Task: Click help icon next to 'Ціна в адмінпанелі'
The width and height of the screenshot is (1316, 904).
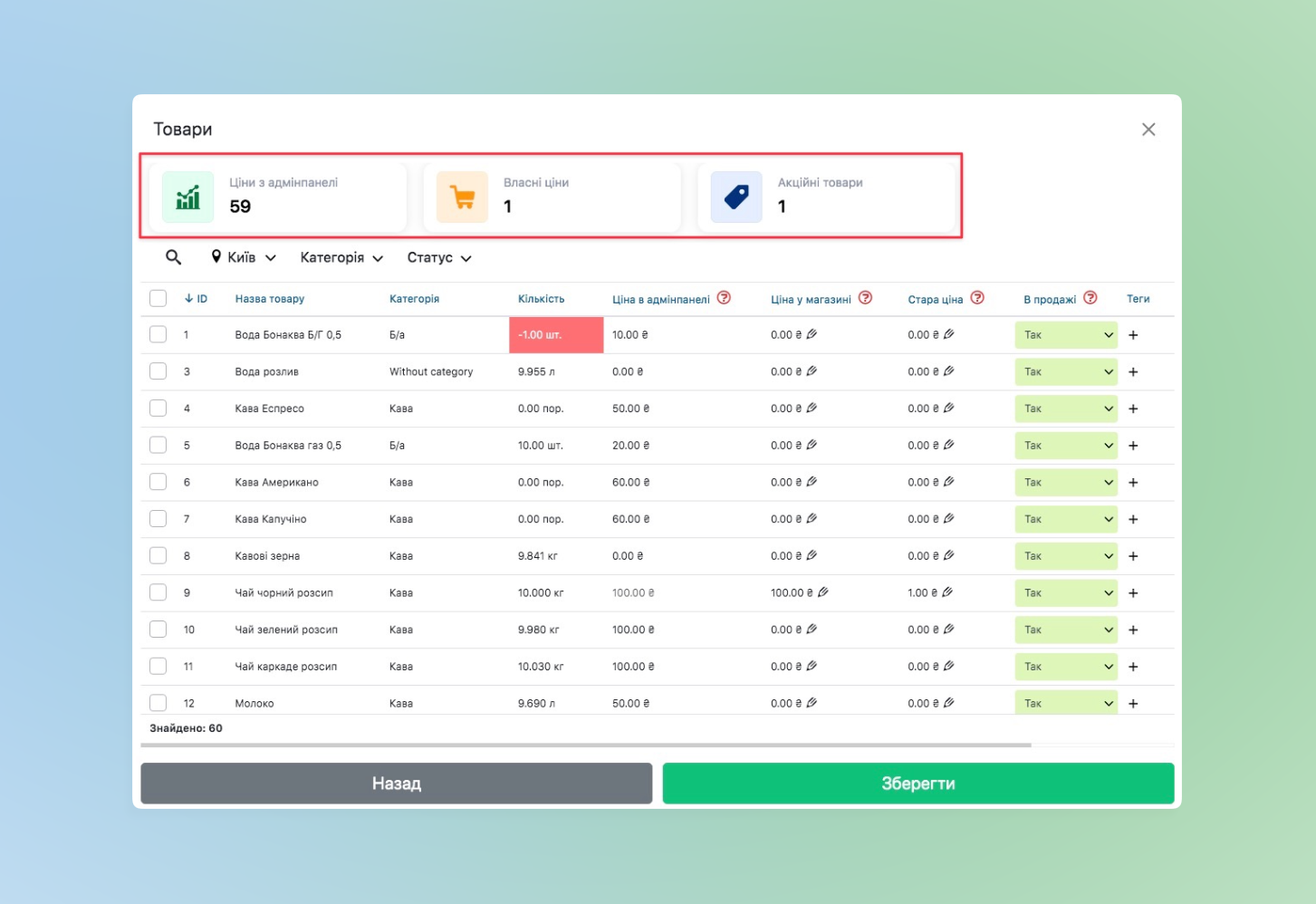Action: (724, 298)
